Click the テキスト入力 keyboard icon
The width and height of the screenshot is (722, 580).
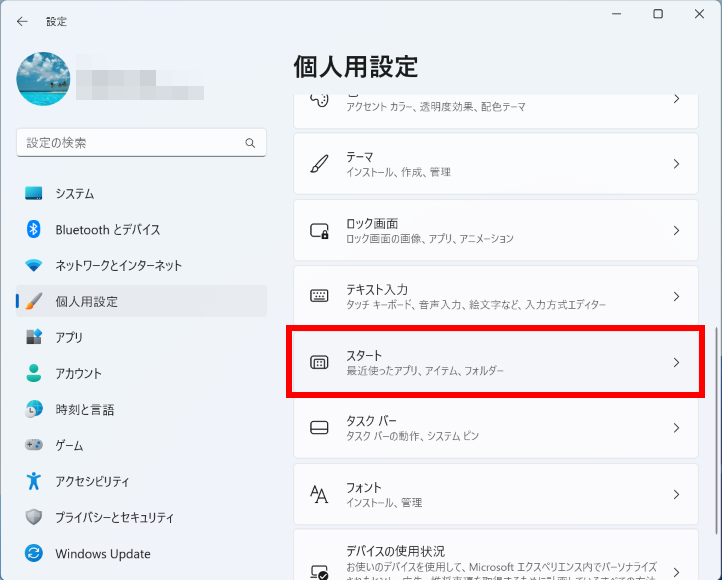(319, 296)
